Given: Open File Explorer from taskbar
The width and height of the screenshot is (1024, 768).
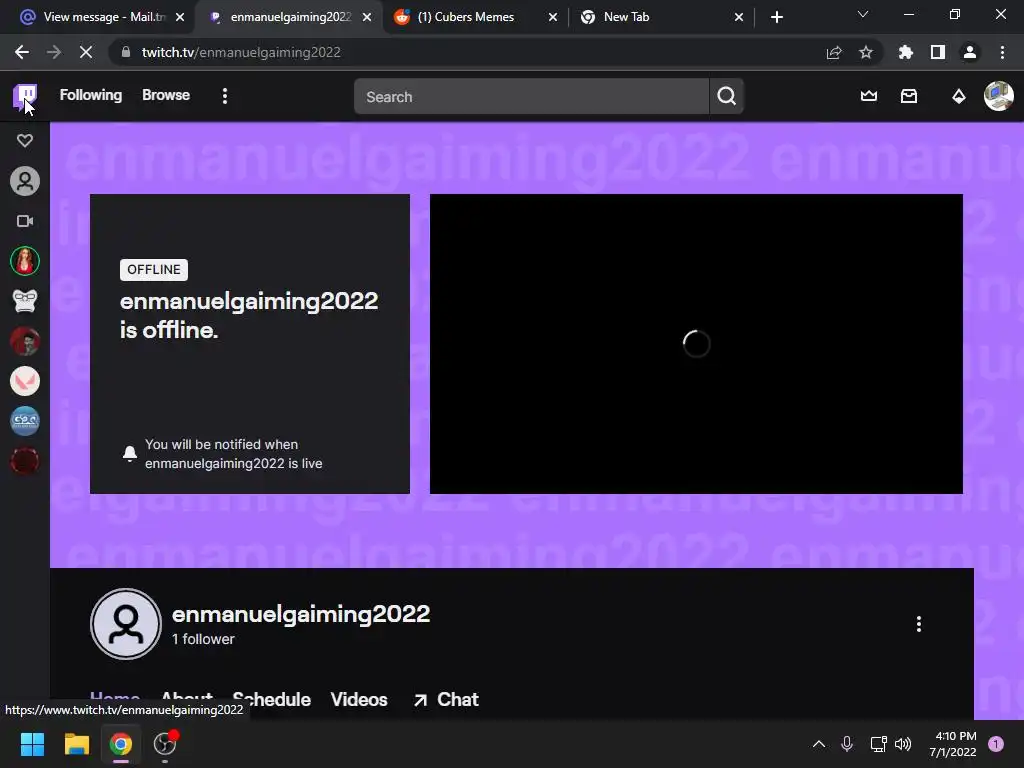Looking at the screenshot, I should pos(76,744).
